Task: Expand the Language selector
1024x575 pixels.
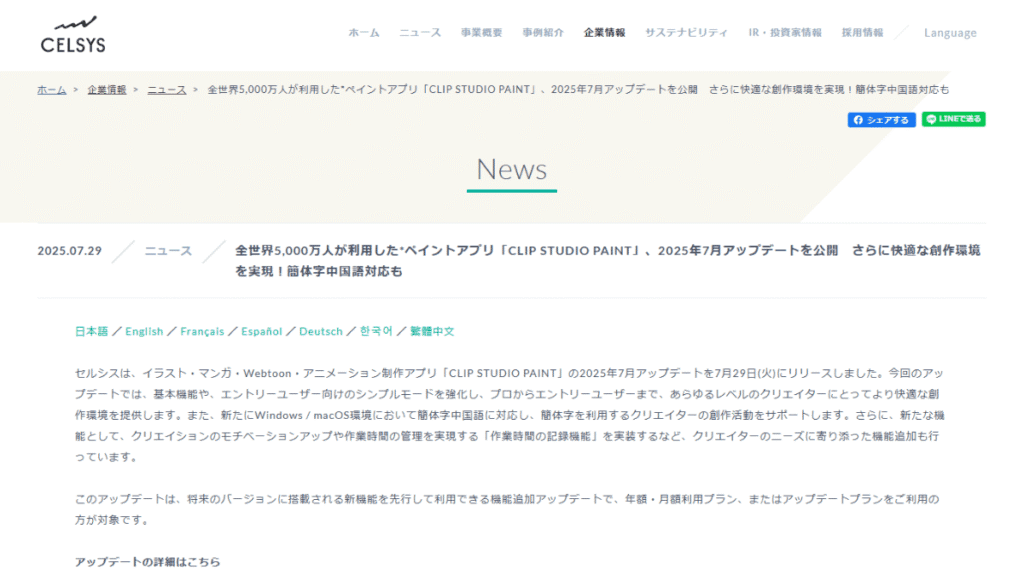Action: pyautogui.click(x=950, y=33)
